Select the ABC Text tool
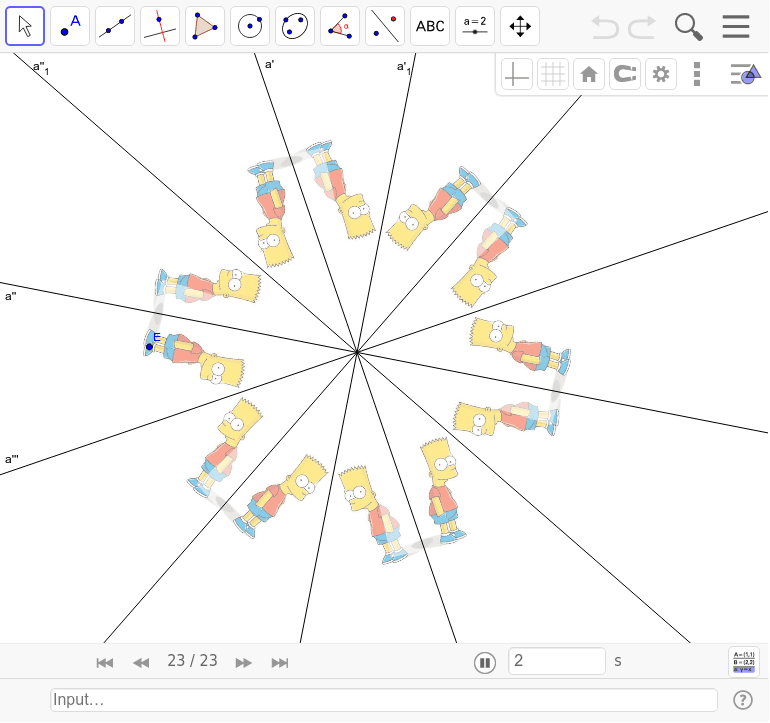This screenshot has width=770, height=723. [x=430, y=26]
